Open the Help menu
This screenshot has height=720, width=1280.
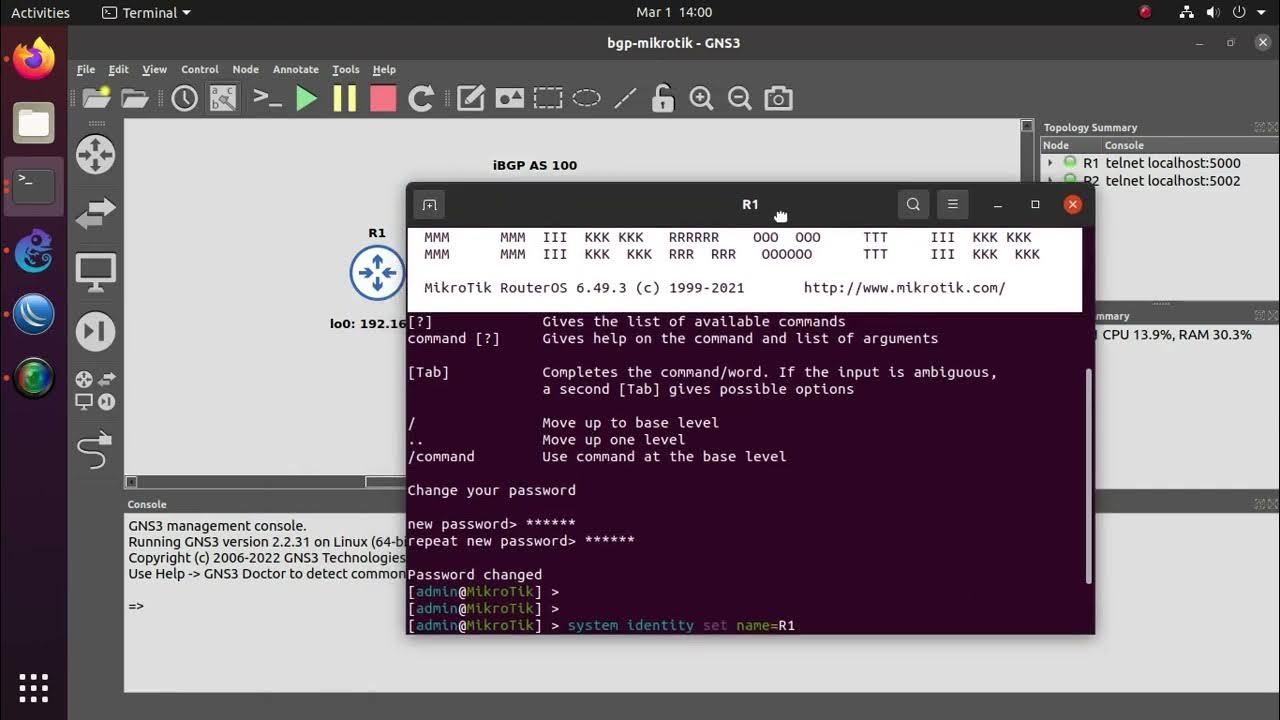coord(384,69)
